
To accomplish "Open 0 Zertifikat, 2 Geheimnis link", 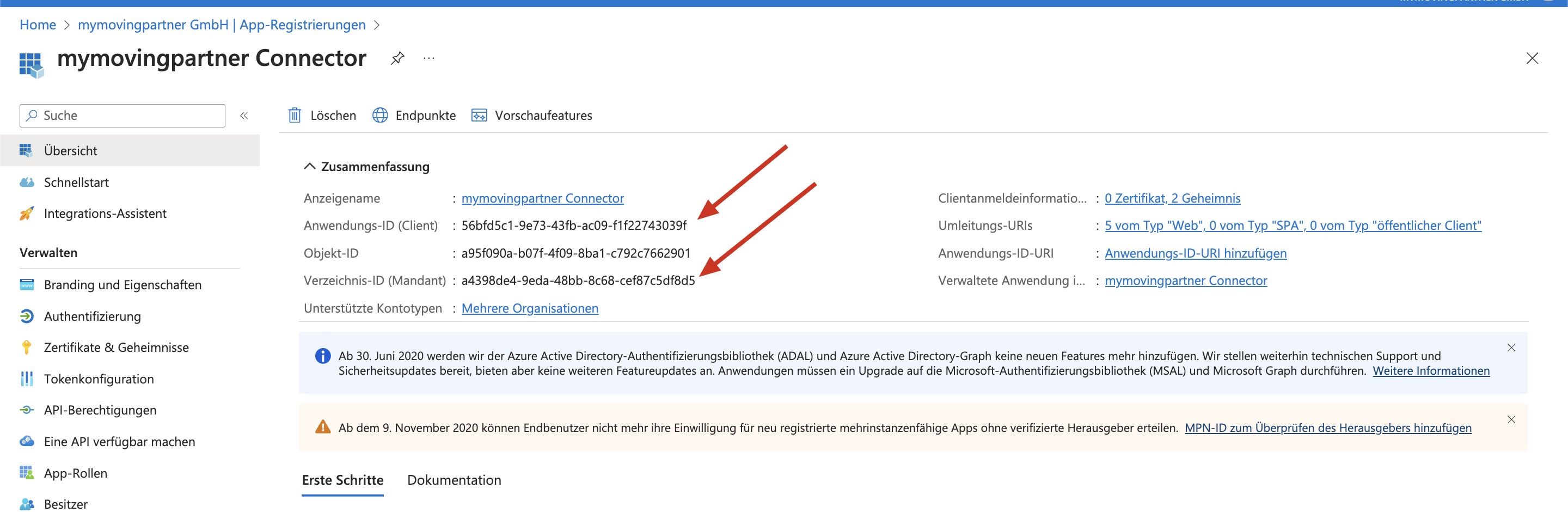I will (1172, 198).
